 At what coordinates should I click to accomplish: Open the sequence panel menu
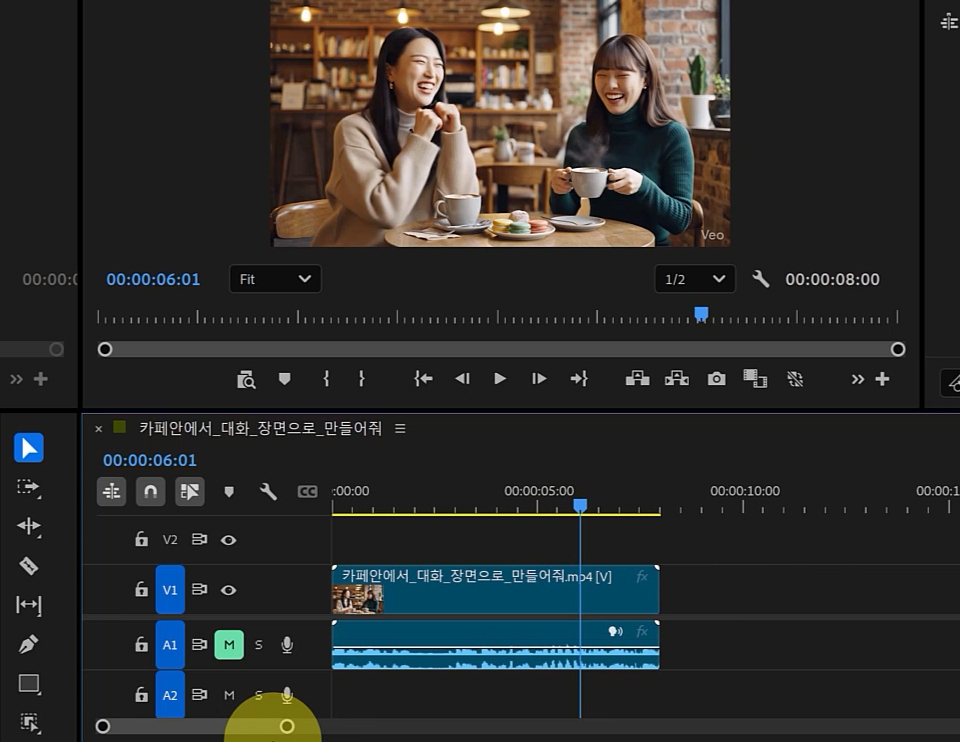[400, 429]
